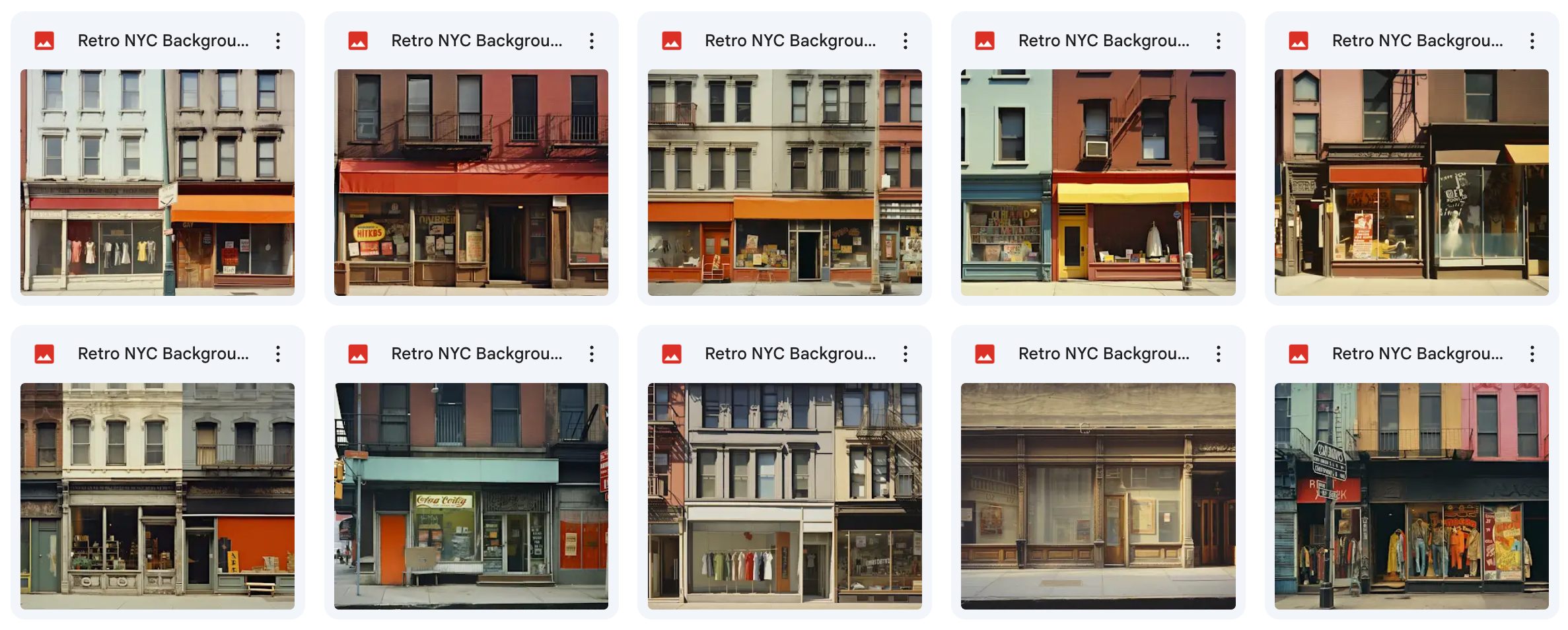Select thumbnail of pink and yellow buildings with street sign
This screenshot has height=630, width=1568.
1411,496
